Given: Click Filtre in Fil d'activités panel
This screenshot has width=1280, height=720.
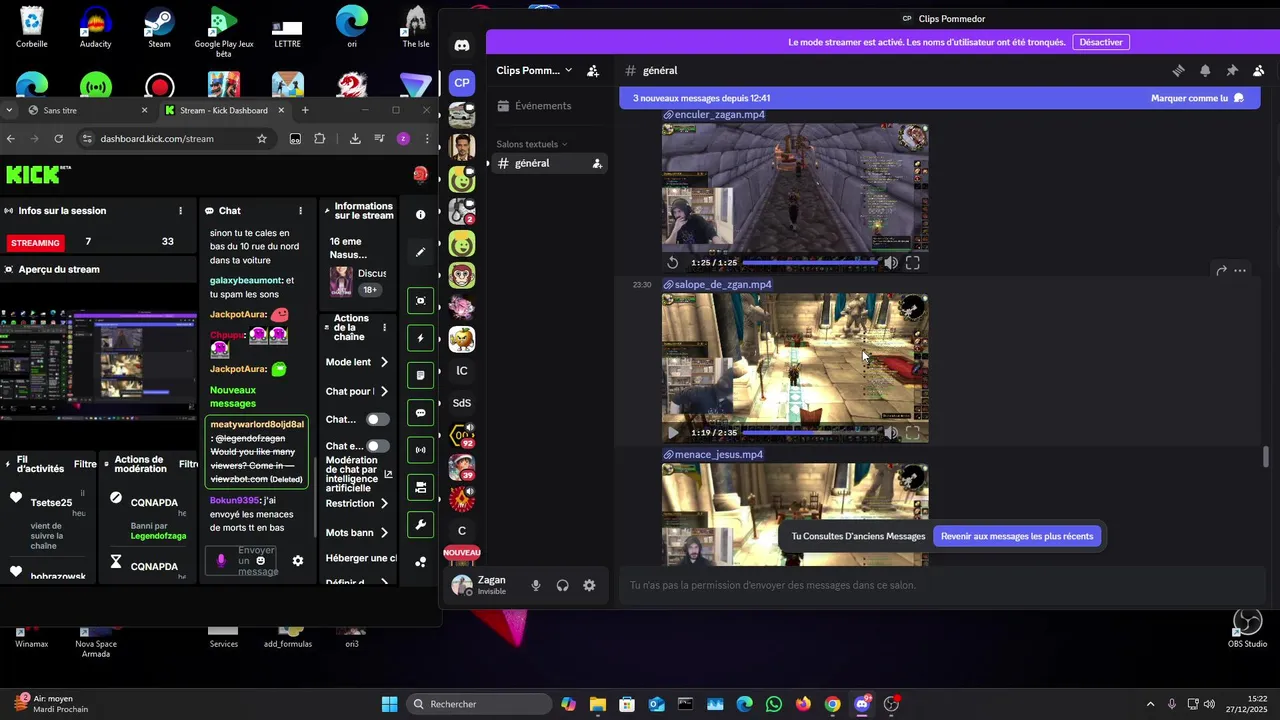Looking at the screenshot, I should click(x=85, y=464).
